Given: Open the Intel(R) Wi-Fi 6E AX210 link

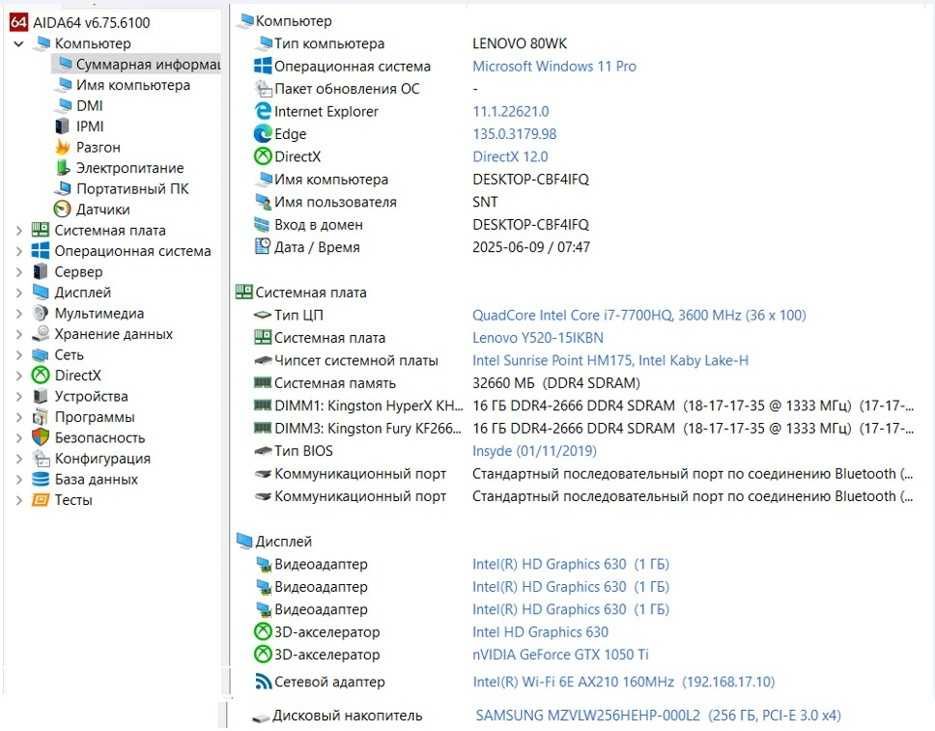Looking at the screenshot, I should [623, 682].
